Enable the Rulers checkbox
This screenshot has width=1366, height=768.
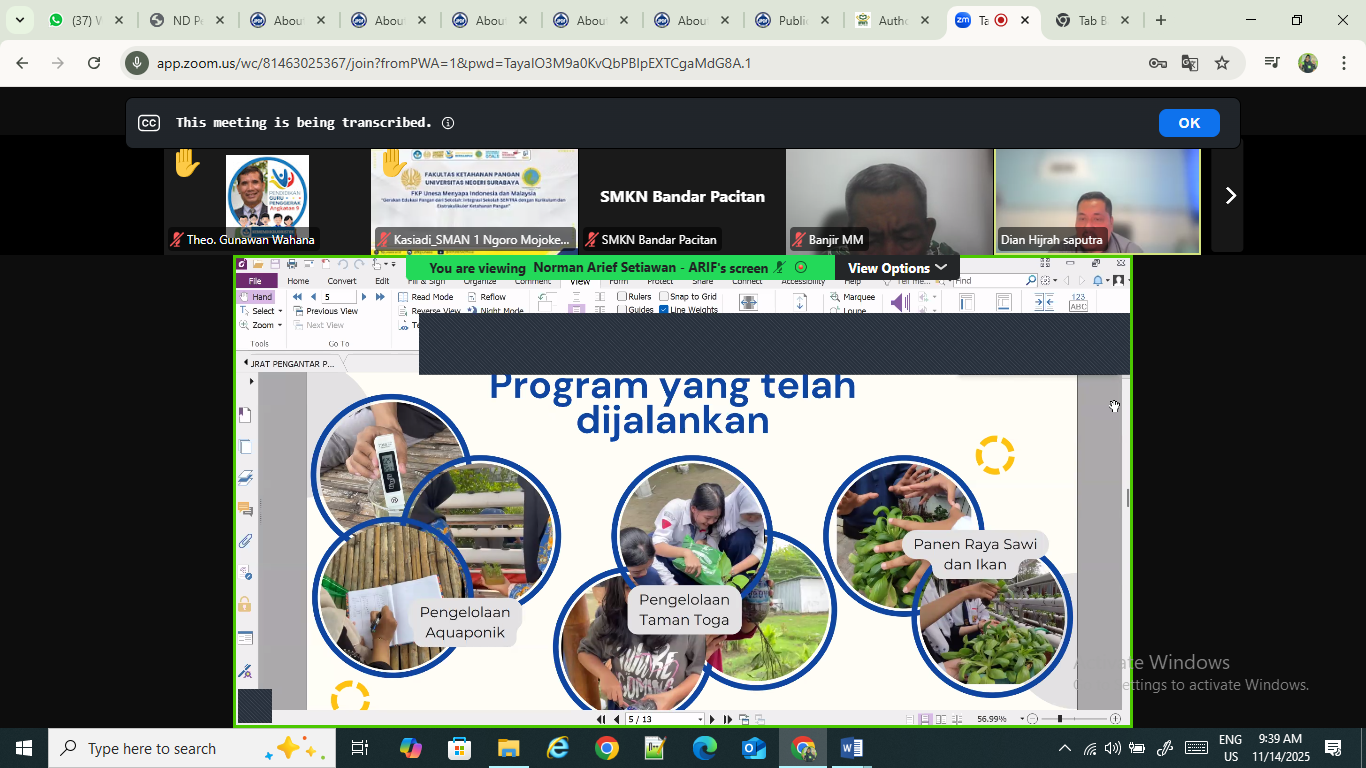click(x=622, y=297)
